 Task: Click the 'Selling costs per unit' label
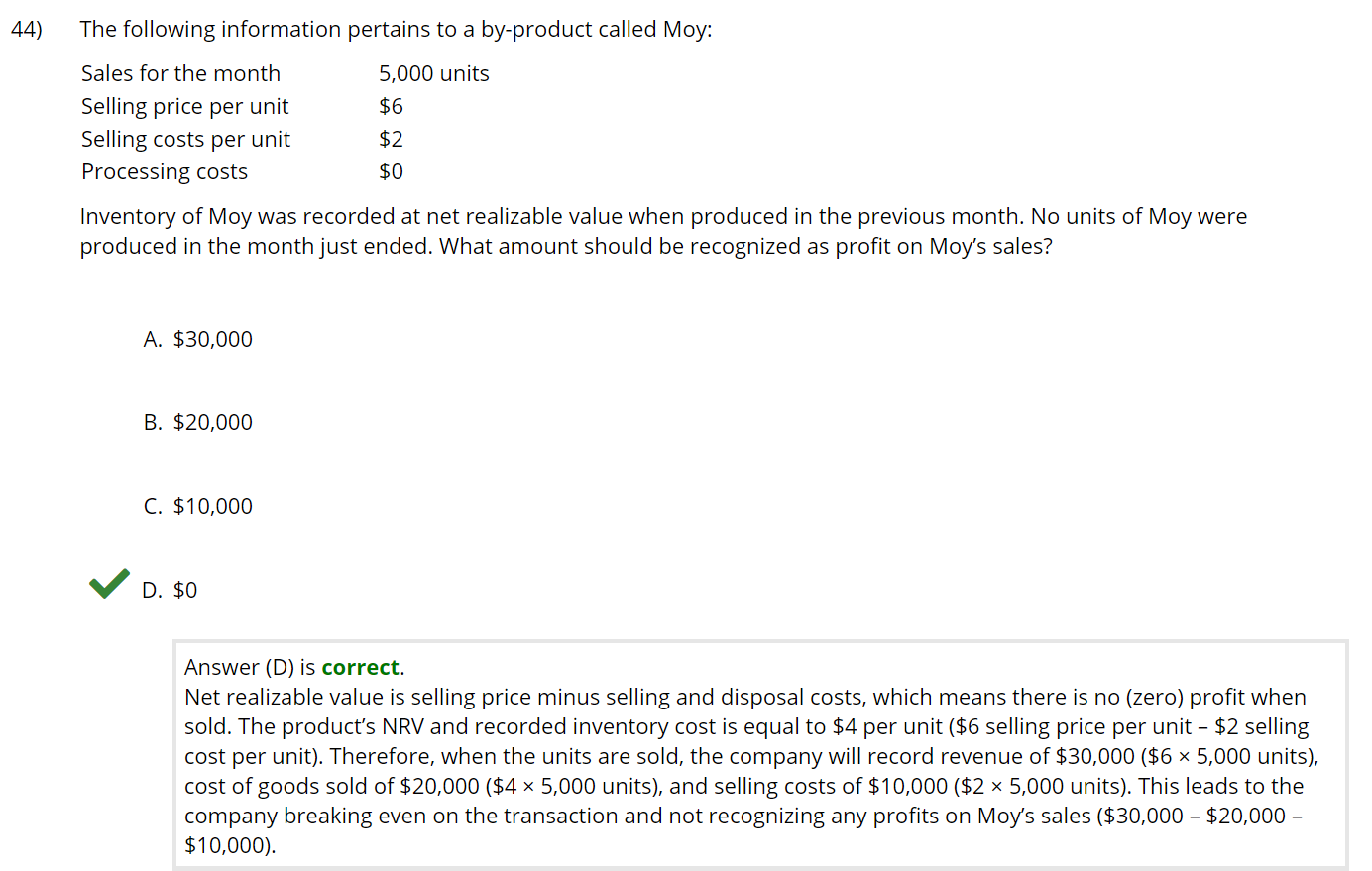click(x=185, y=139)
